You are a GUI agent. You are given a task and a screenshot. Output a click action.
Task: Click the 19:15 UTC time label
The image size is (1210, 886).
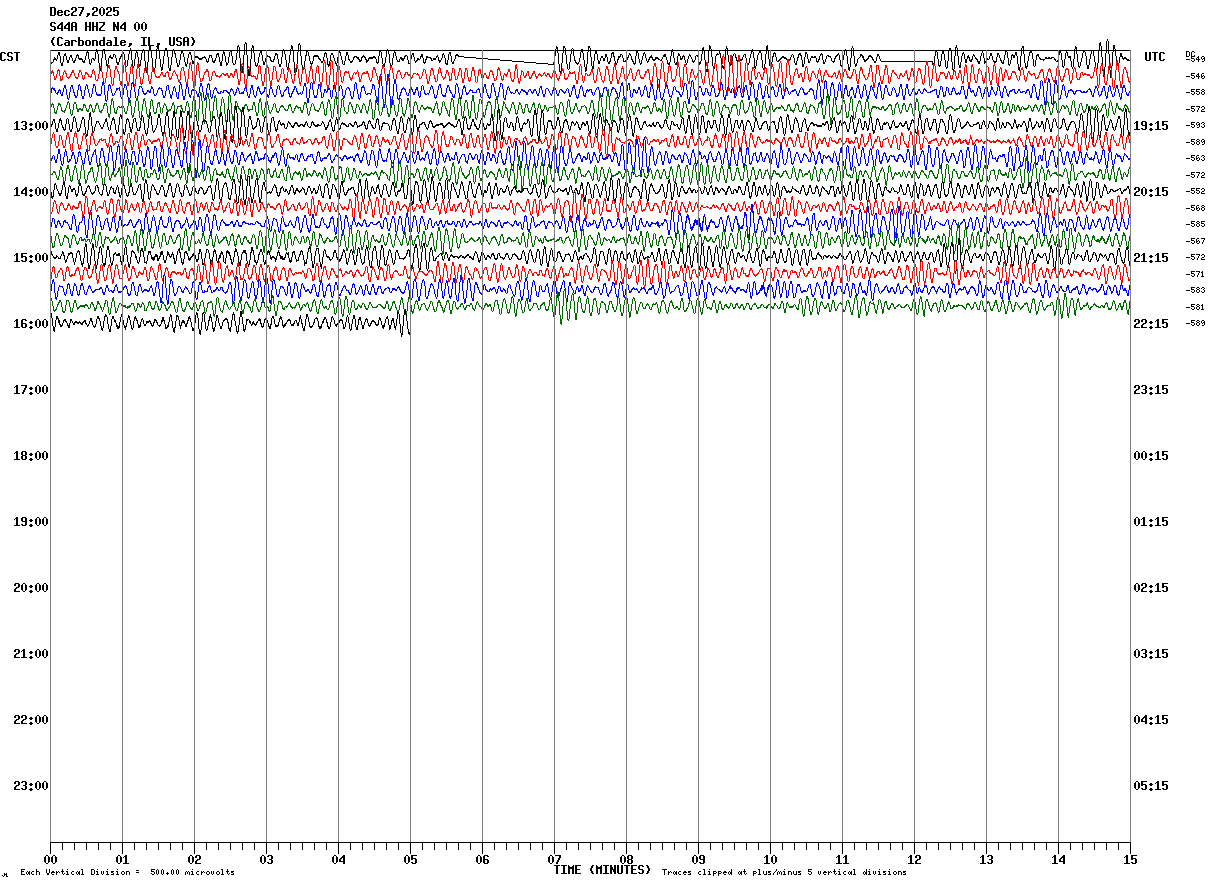pos(1151,126)
